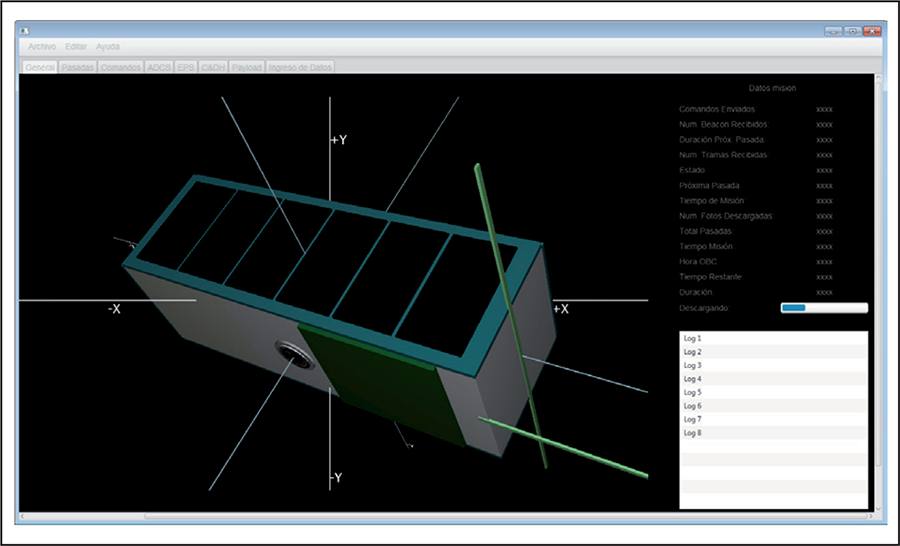Click the camera lens on the satellite
This screenshot has height=546, width=900.
pyautogui.click(x=294, y=355)
